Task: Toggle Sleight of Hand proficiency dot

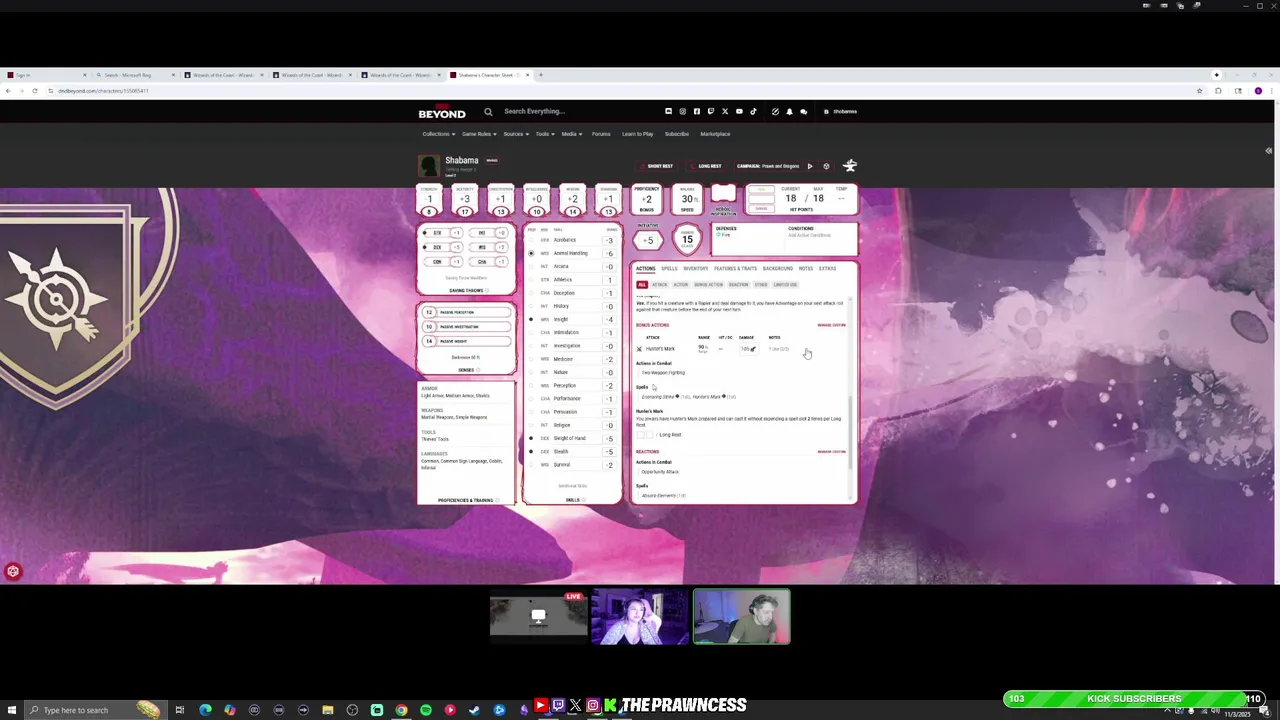Action: point(531,438)
